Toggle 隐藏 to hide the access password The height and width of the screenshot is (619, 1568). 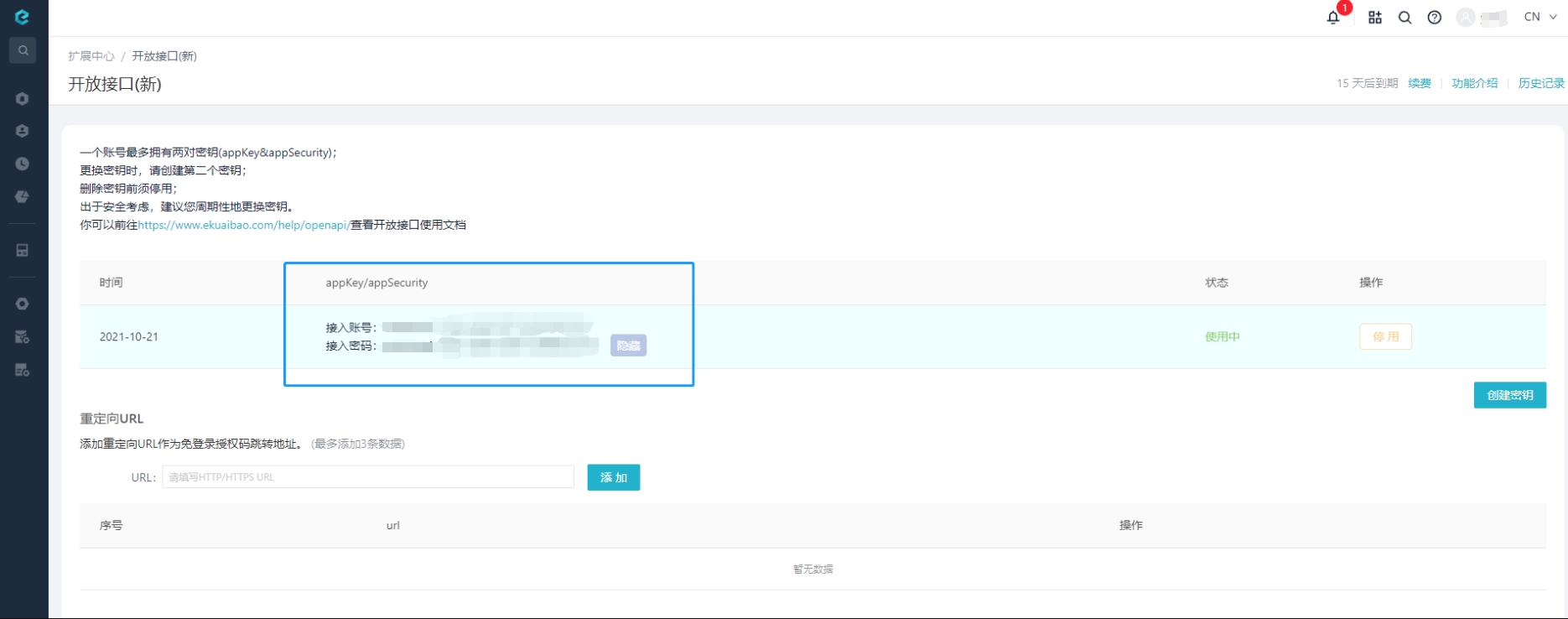(628, 346)
